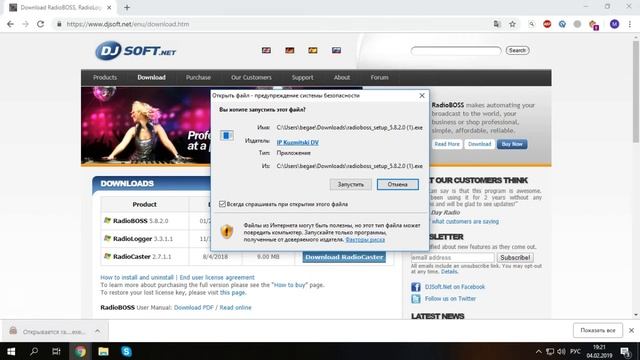640x360 pixels.
Task: Close the downloads bar
Action: pyautogui.click(x=631, y=330)
